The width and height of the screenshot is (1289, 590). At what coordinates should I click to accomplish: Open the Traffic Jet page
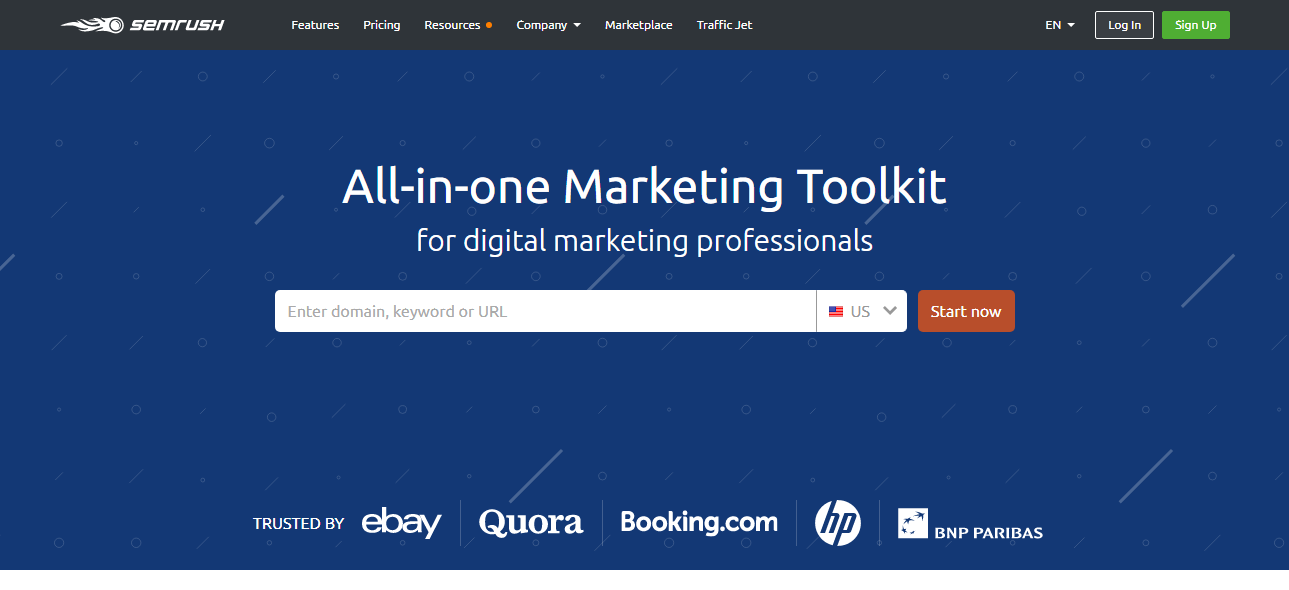click(725, 25)
